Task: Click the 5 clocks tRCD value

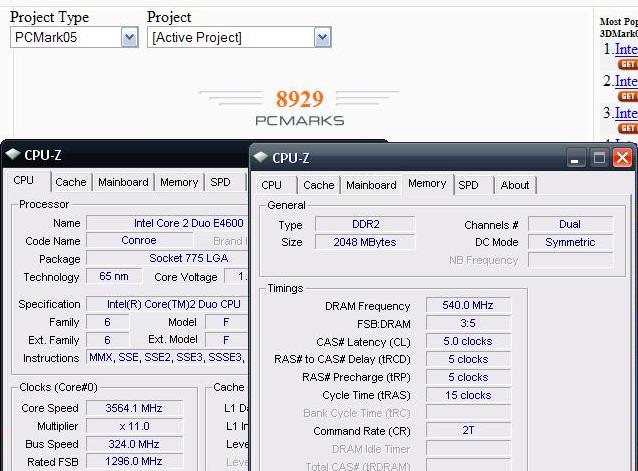Action: [468, 359]
